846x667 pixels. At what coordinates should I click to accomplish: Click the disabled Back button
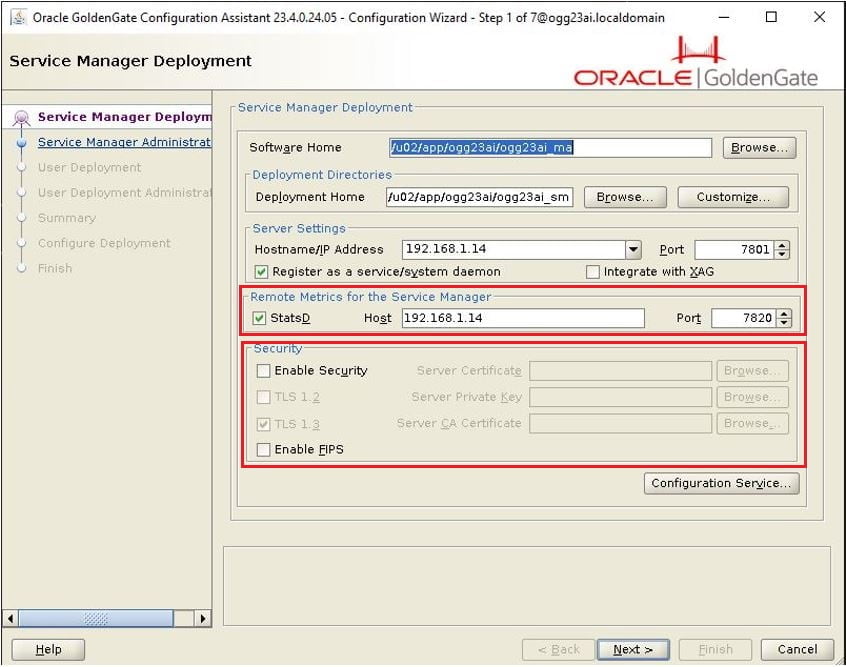[x=558, y=650]
